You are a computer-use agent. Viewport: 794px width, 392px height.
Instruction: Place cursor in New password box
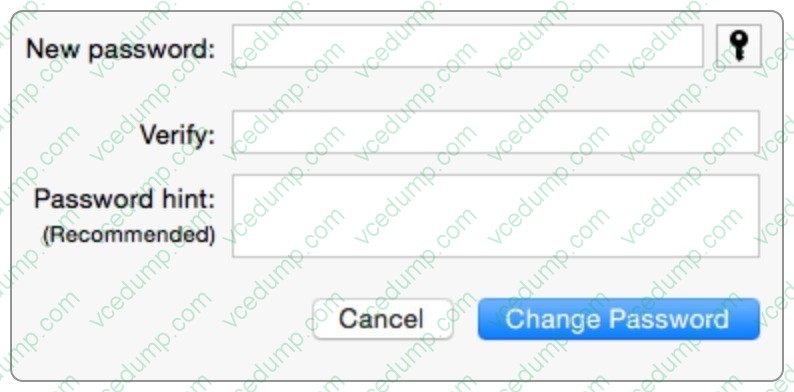click(x=467, y=46)
